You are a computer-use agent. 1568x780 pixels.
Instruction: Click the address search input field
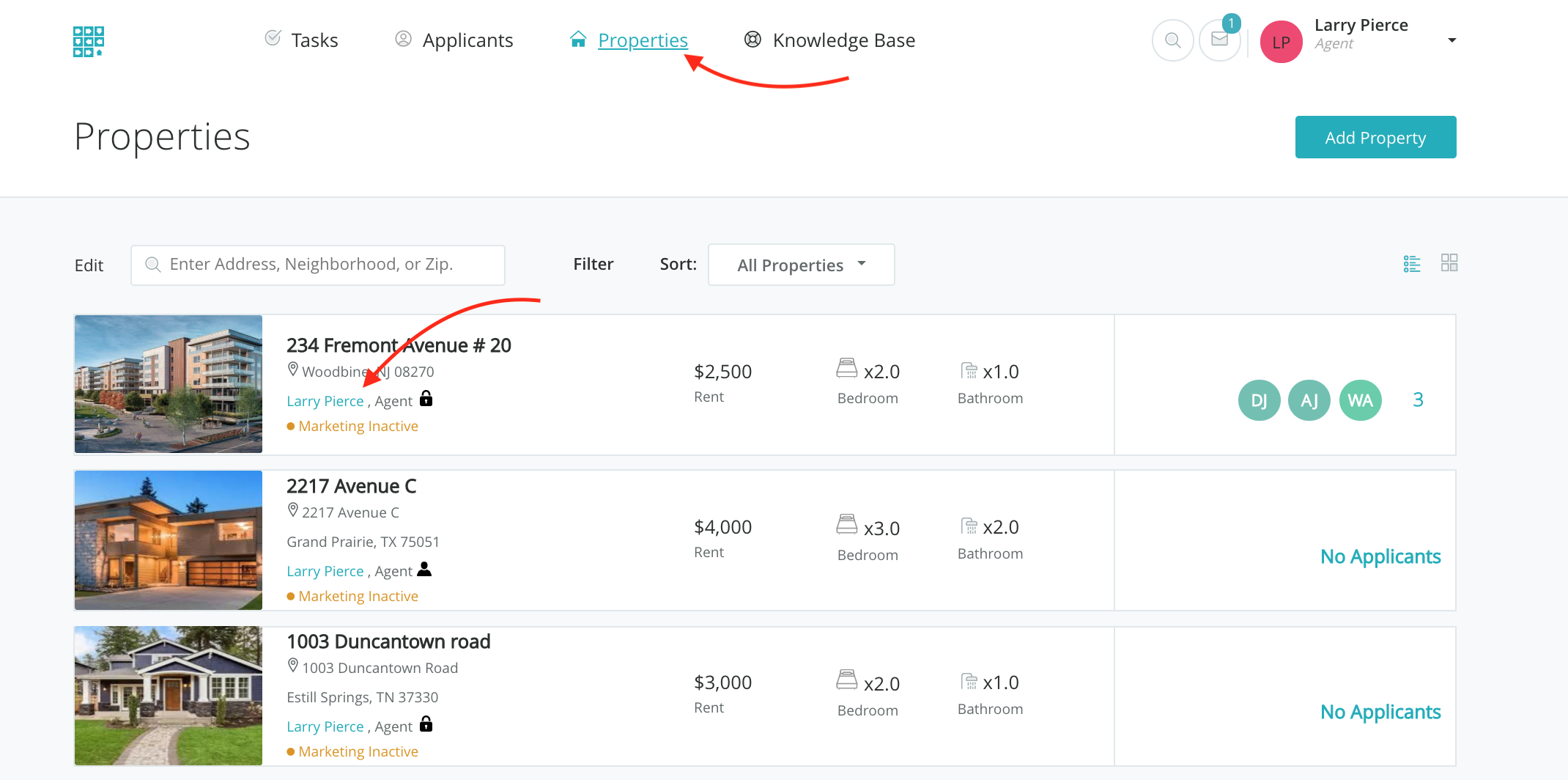(x=318, y=265)
